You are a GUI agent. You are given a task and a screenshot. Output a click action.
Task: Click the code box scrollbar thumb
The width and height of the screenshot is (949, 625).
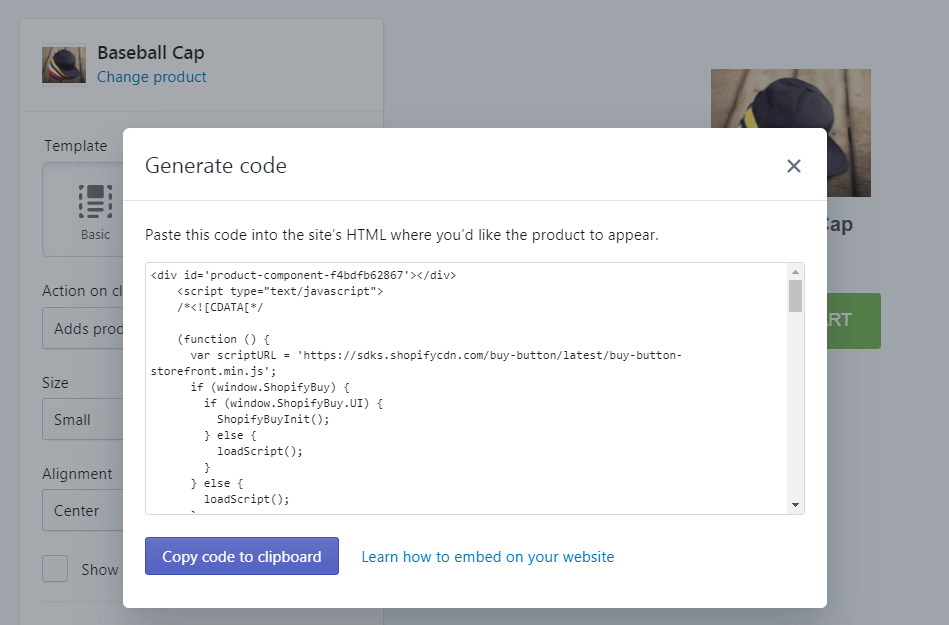pos(795,296)
